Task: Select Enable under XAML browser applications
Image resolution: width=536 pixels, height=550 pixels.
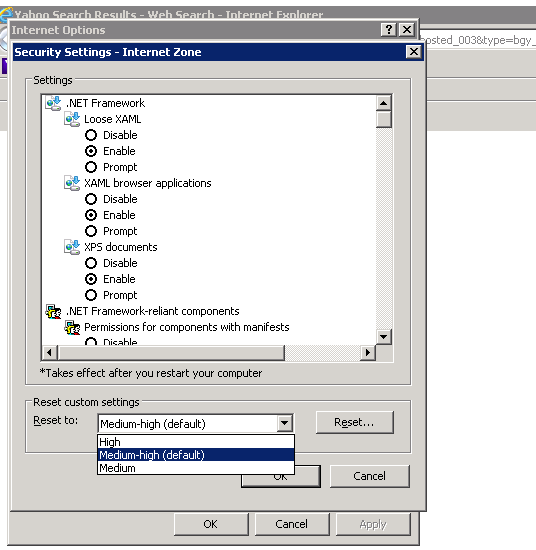Action: pos(91,215)
